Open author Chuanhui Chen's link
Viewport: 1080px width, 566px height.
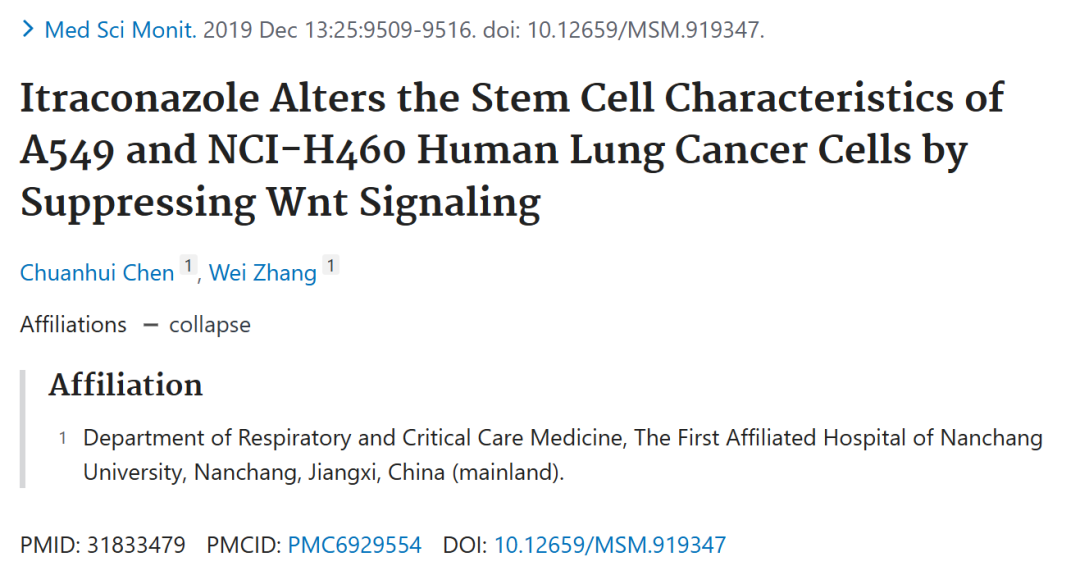(97, 273)
